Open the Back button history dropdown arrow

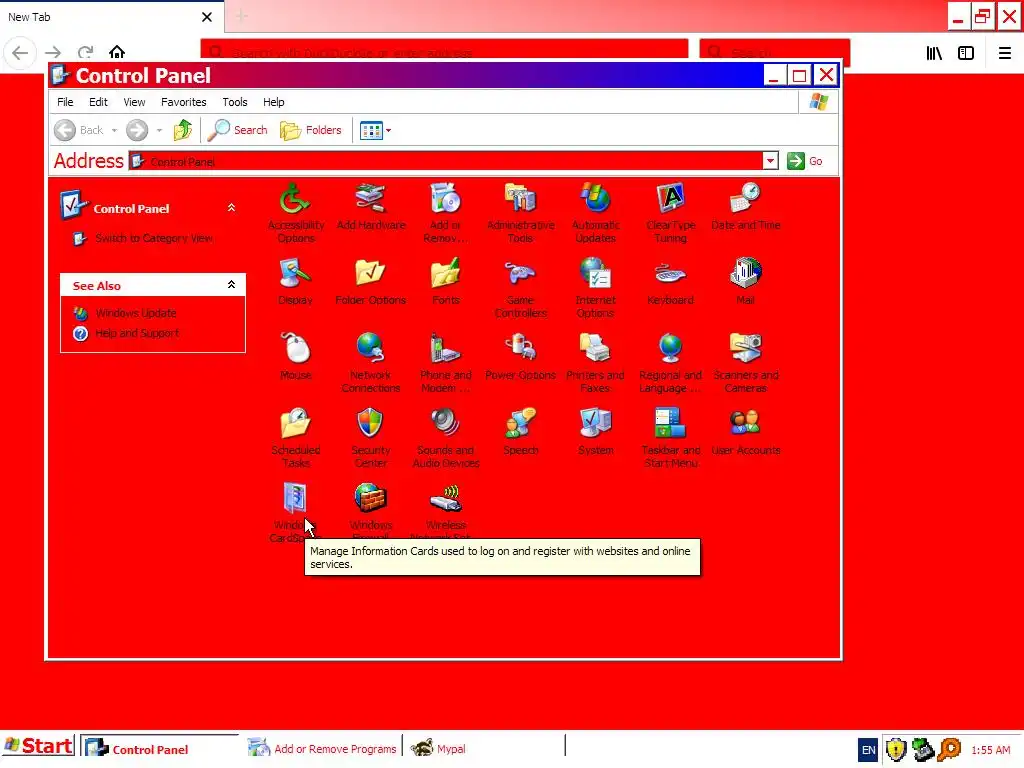click(114, 131)
